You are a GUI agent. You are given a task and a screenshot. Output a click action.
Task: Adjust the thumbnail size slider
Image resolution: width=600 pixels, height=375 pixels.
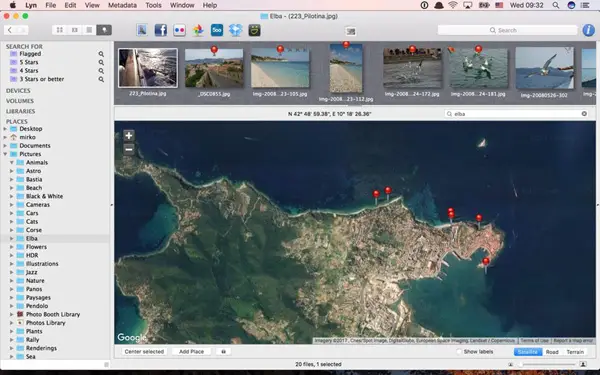[546, 364]
